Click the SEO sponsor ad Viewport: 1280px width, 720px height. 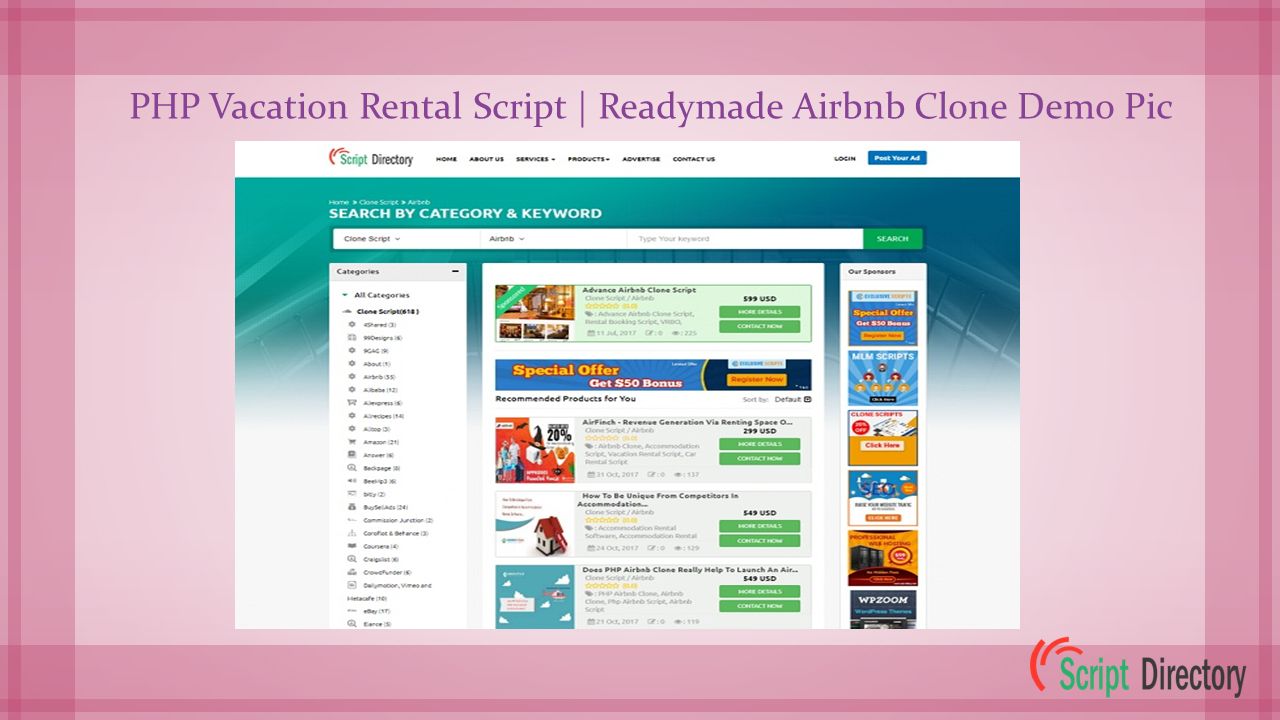[x=883, y=498]
